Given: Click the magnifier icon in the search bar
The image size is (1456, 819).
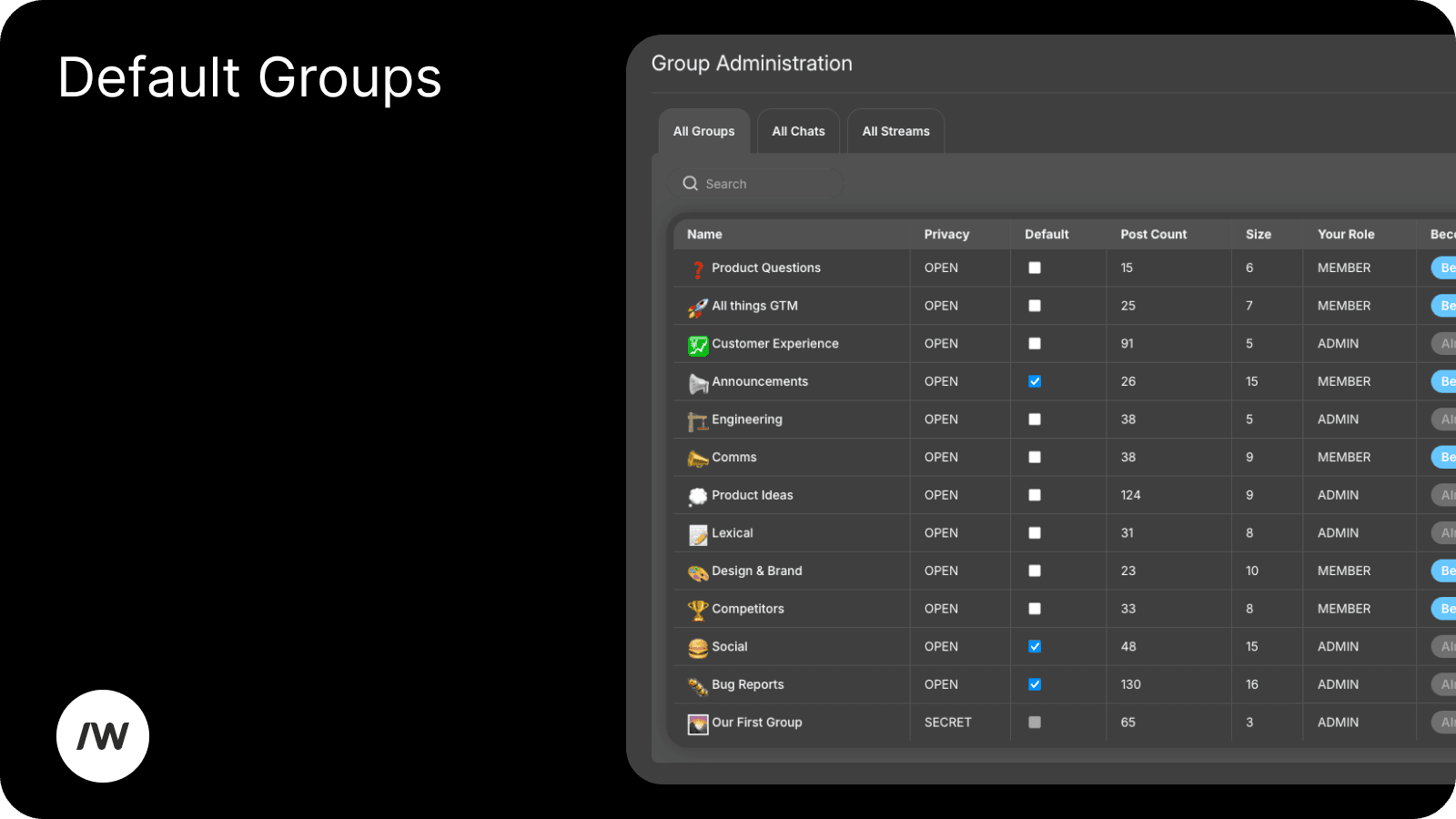Looking at the screenshot, I should pyautogui.click(x=691, y=183).
